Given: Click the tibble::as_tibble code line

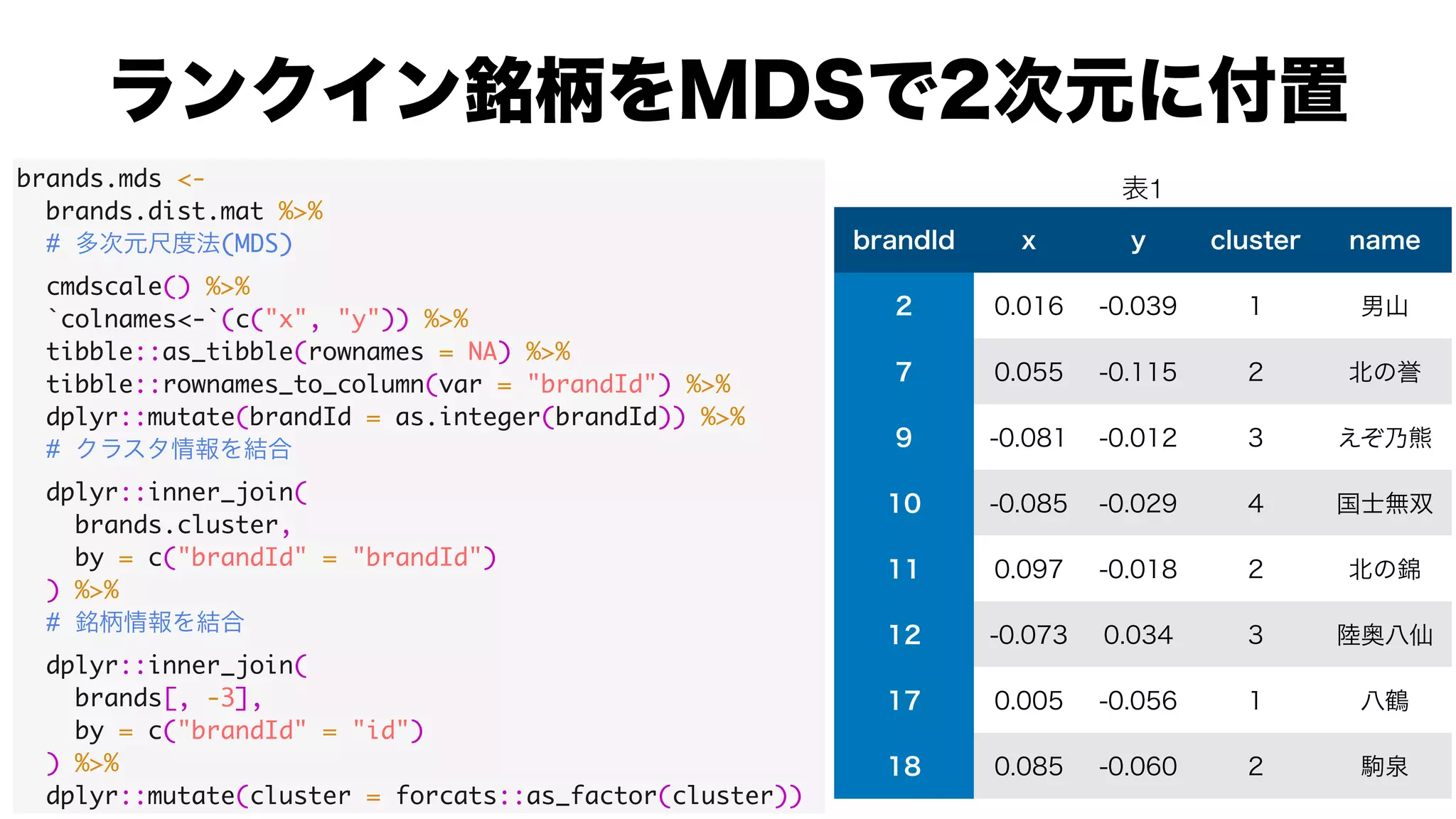Looking at the screenshot, I should pos(308,352).
